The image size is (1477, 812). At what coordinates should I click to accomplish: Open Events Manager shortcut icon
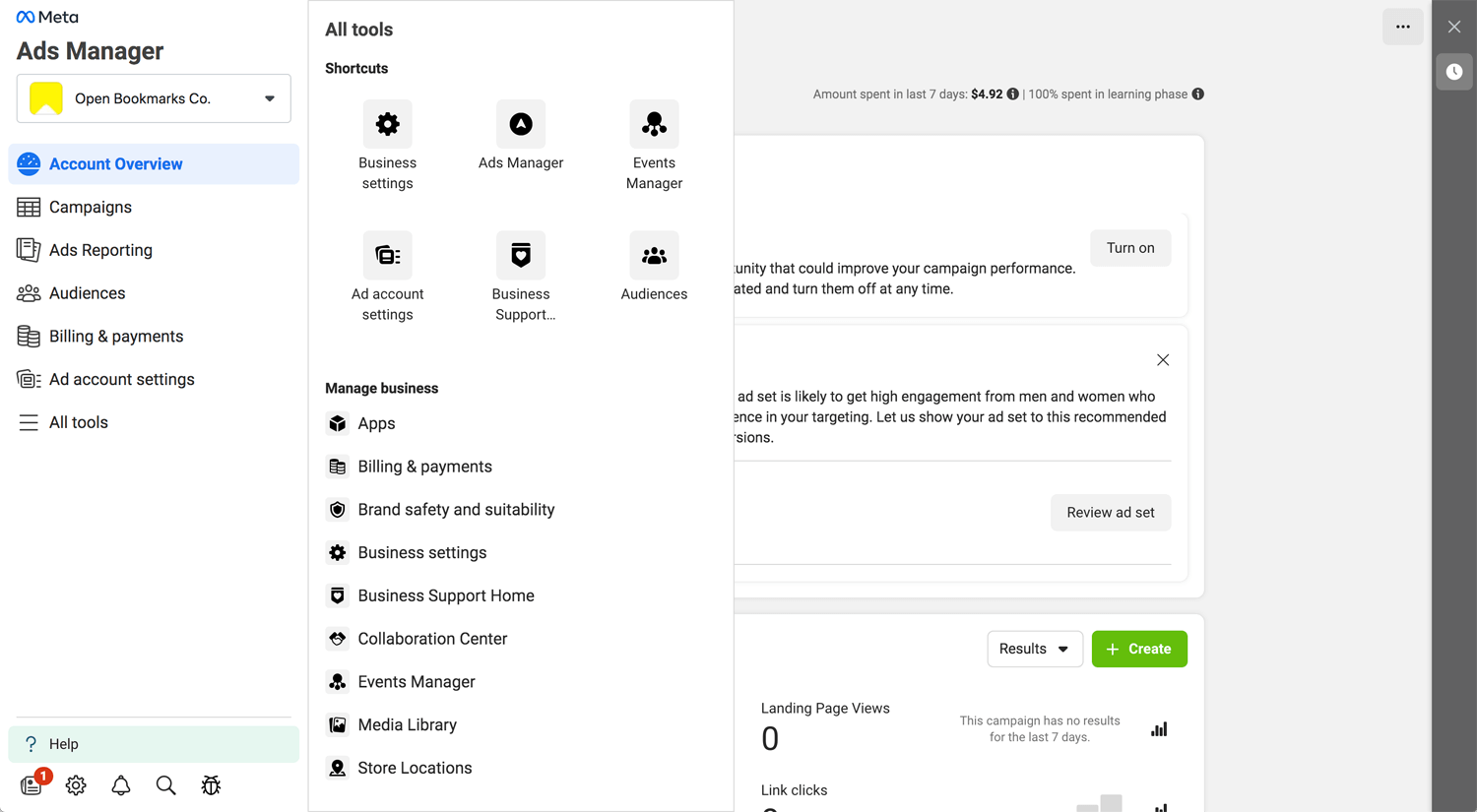(654, 124)
